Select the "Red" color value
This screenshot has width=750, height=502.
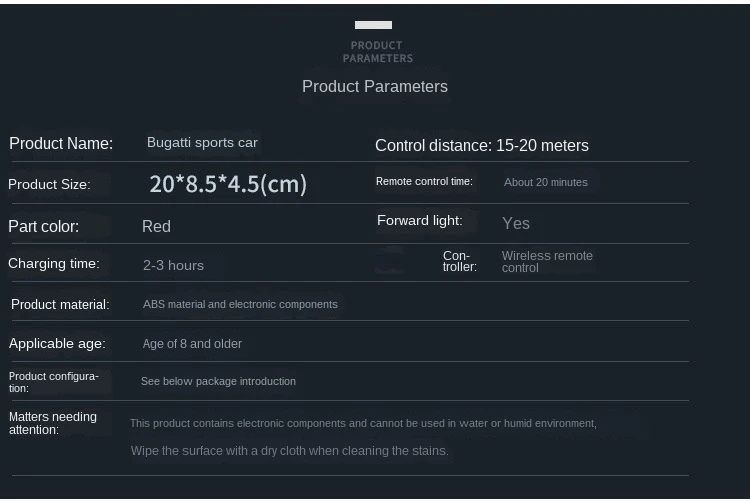tap(156, 227)
